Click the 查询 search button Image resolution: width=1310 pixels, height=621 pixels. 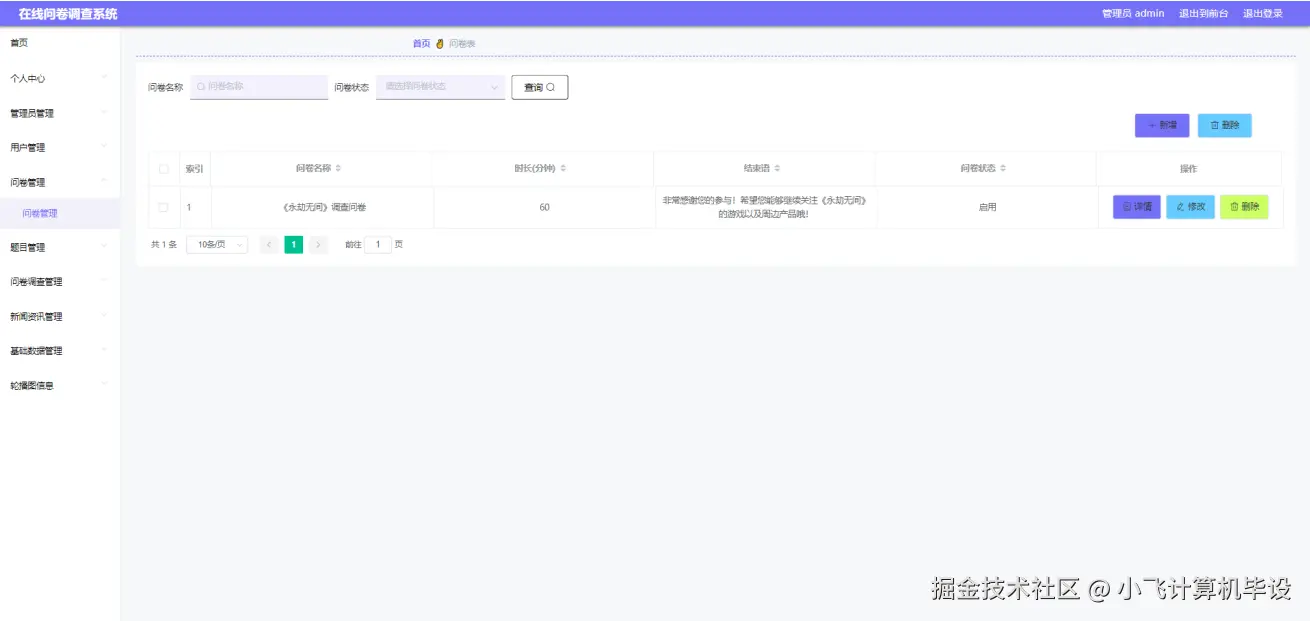point(540,87)
